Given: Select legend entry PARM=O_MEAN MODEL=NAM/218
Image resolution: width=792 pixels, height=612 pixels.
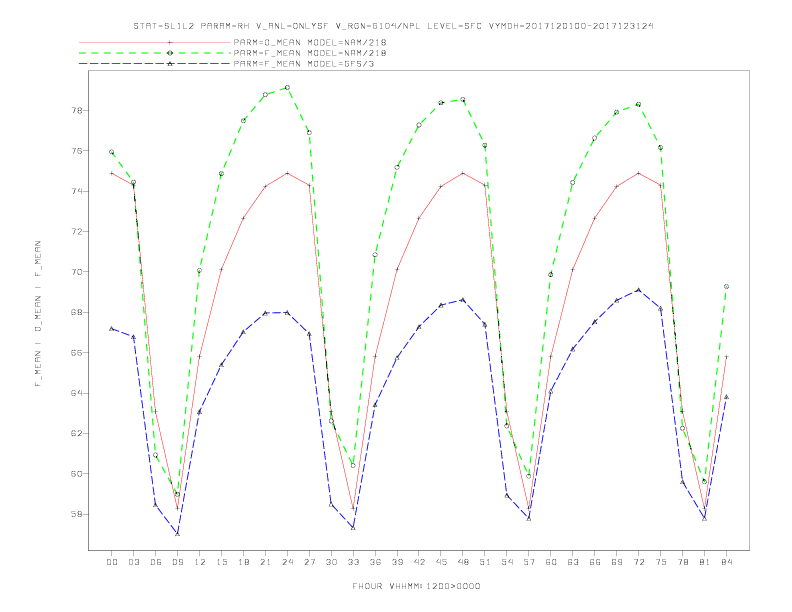Looking at the screenshot, I should pyautogui.click(x=310, y=42).
